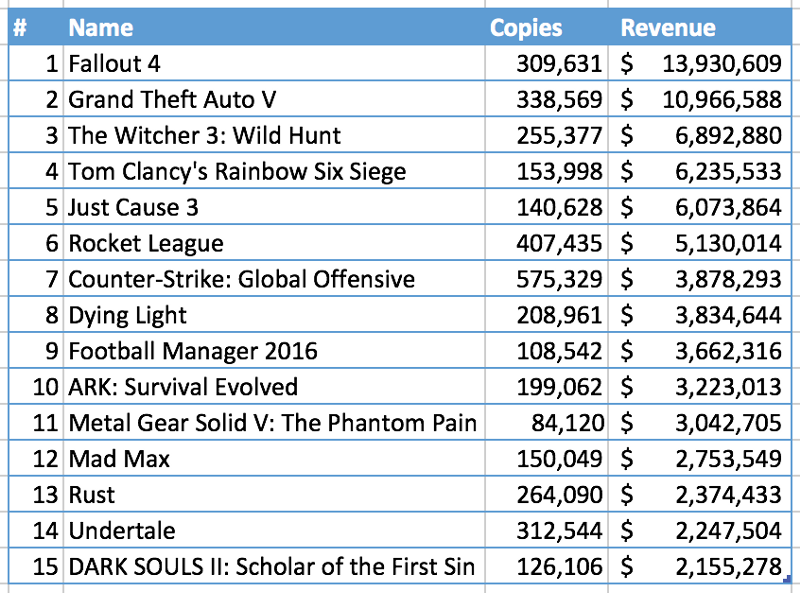The width and height of the screenshot is (800, 593).
Task: Select Tom Clancy's Rainbow Six Siege cell
Action: pyautogui.click(x=274, y=171)
